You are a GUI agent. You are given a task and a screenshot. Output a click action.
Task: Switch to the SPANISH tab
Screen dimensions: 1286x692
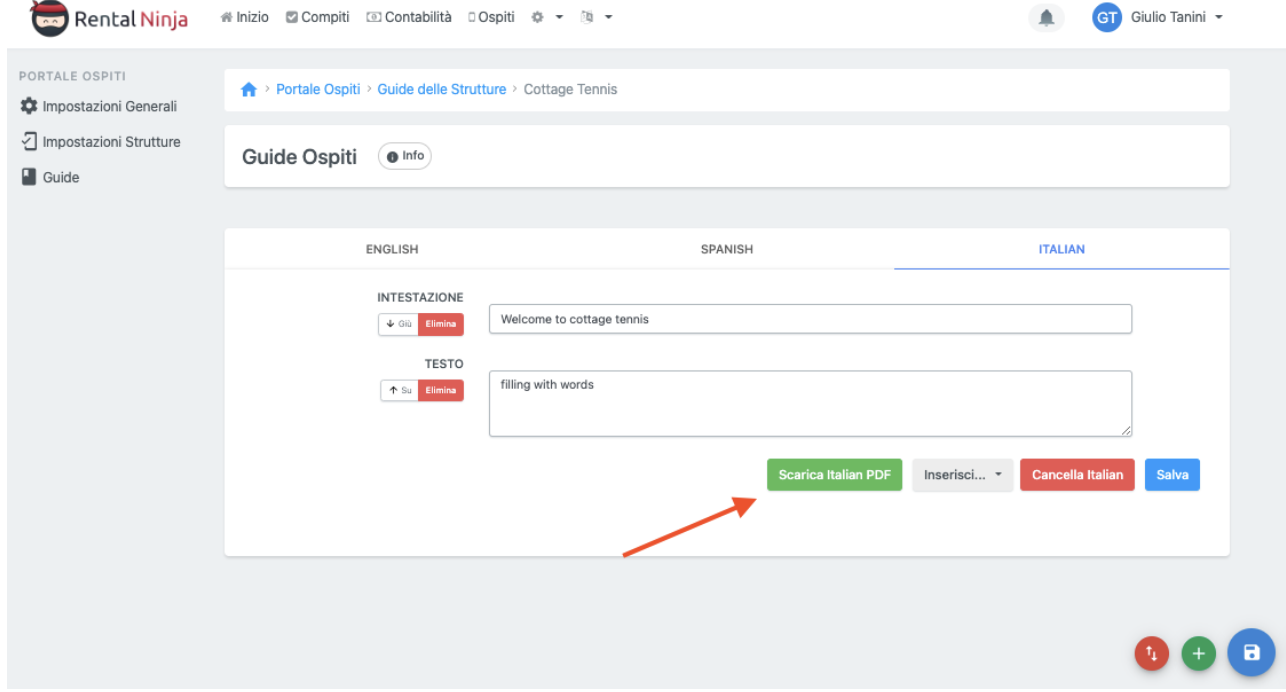(x=727, y=249)
